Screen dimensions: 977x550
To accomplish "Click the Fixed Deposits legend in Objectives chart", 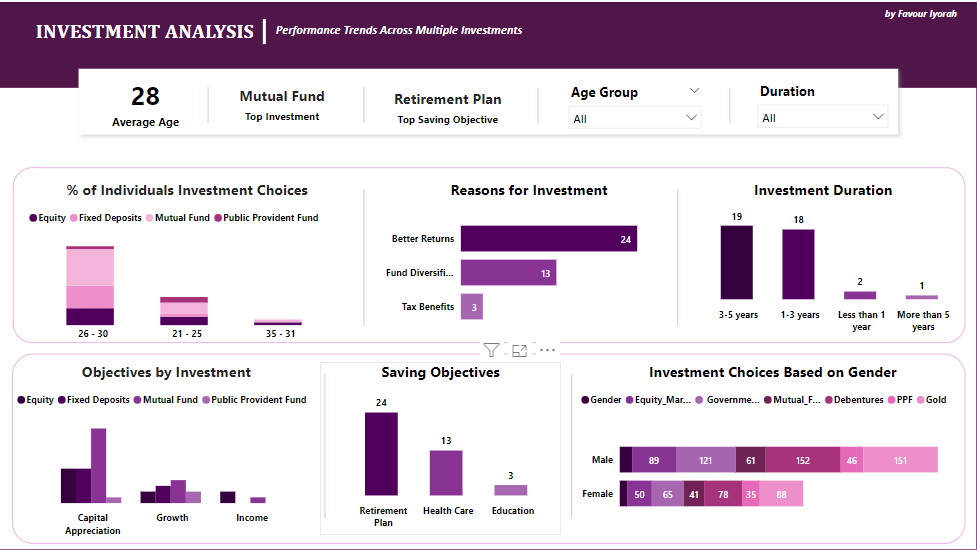I will tap(62, 400).
